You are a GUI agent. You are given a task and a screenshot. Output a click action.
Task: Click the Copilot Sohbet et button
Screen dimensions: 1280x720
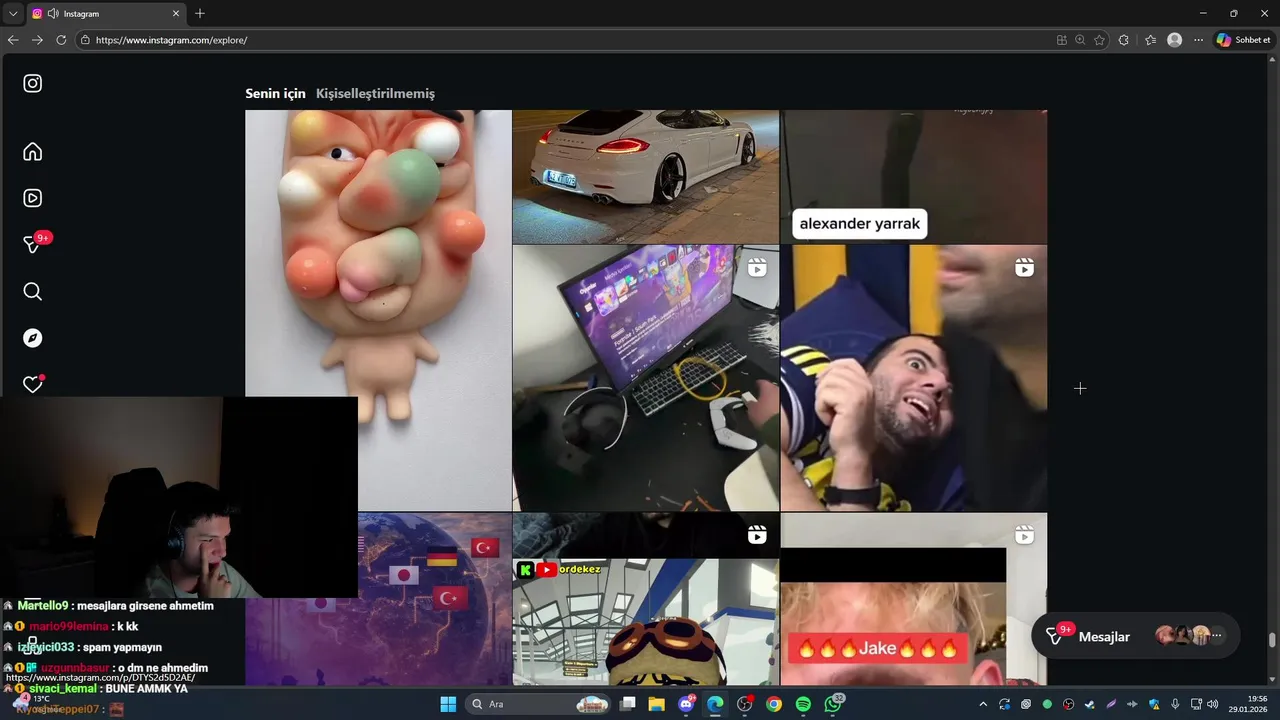pos(1243,40)
